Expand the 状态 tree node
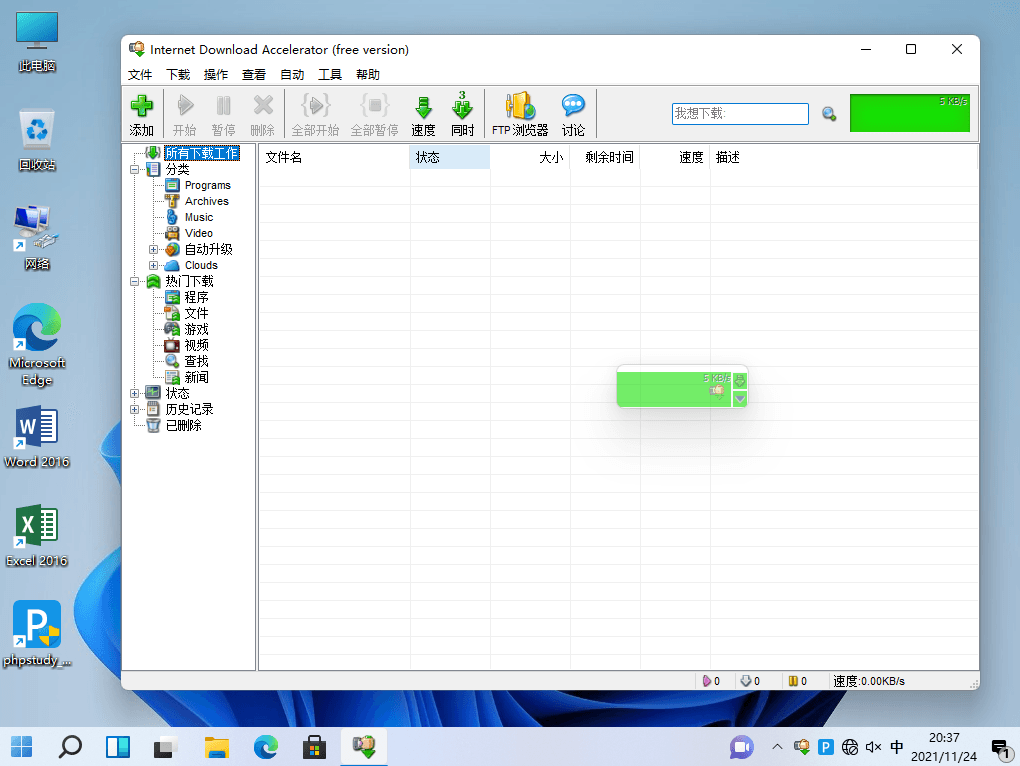The image size is (1020, 766). pos(134,393)
